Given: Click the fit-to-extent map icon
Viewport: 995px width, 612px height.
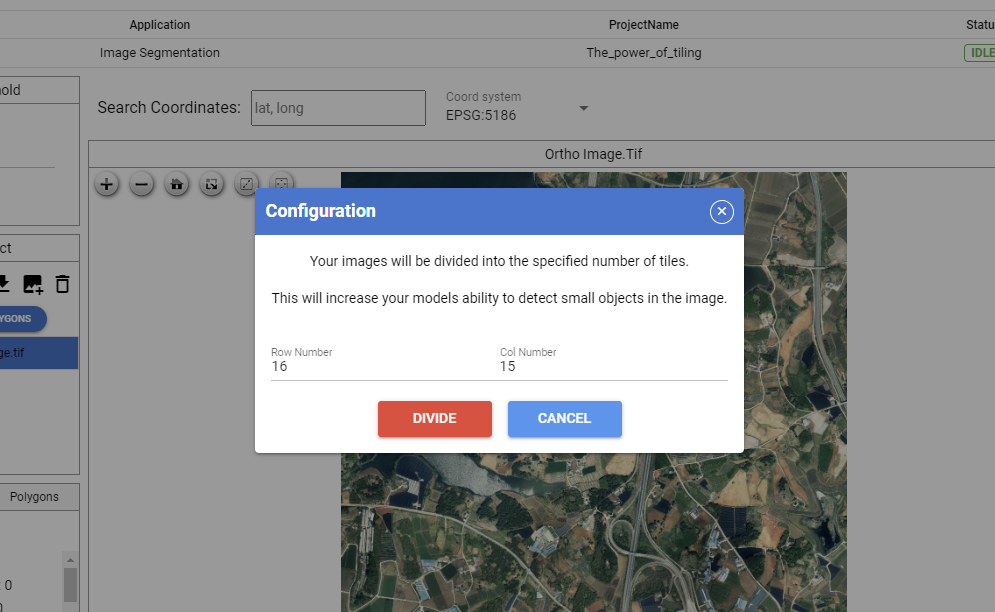Looking at the screenshot, I should (211, 184).
